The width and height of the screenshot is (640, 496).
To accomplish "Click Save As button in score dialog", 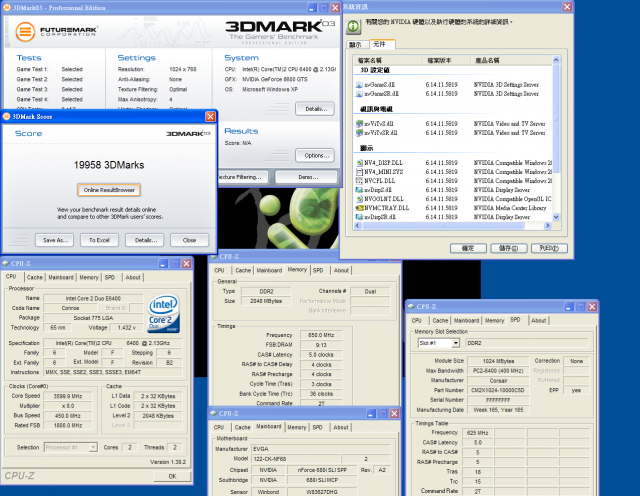I will tap(55, 240).
